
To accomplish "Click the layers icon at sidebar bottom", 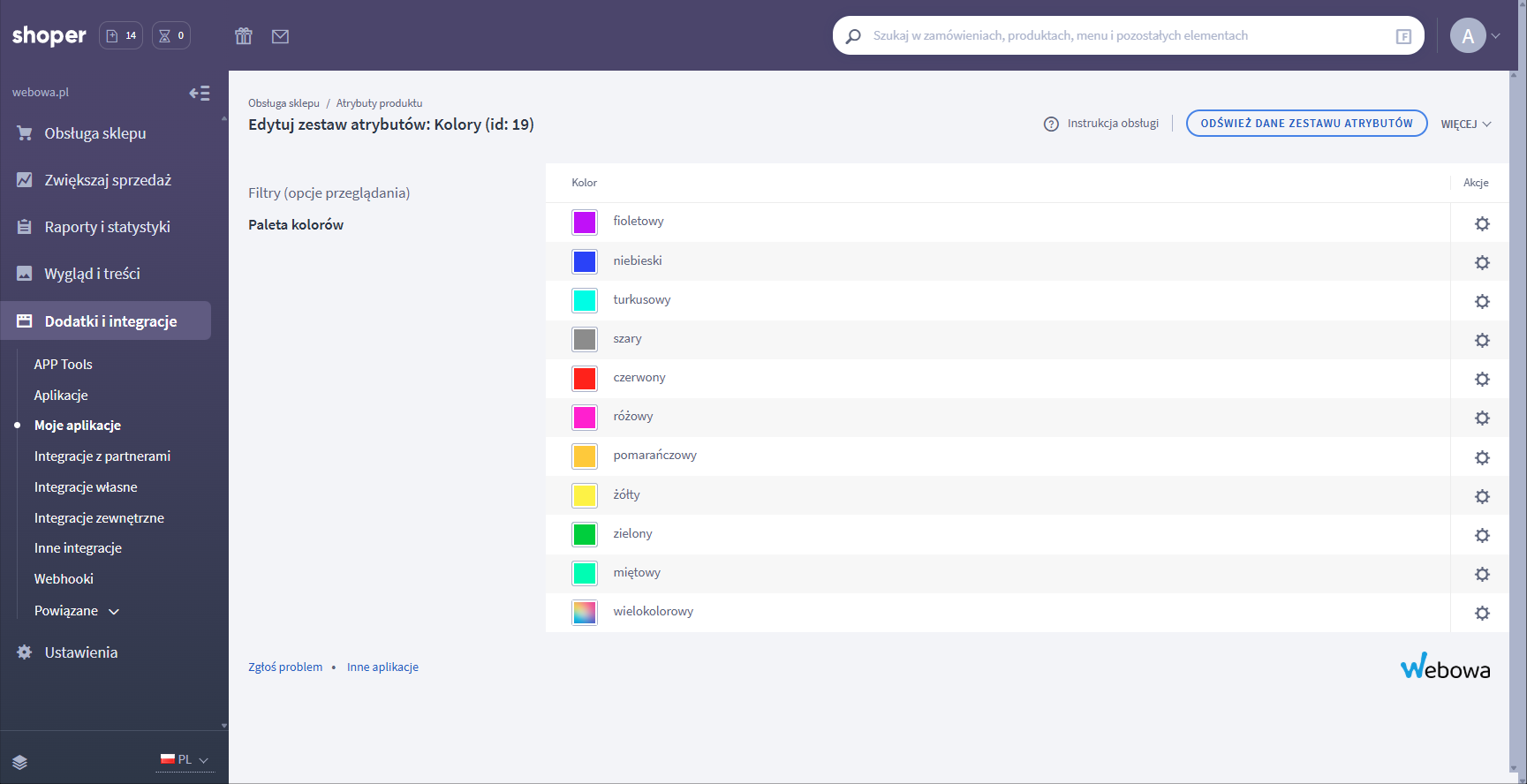I will (20, 762).
